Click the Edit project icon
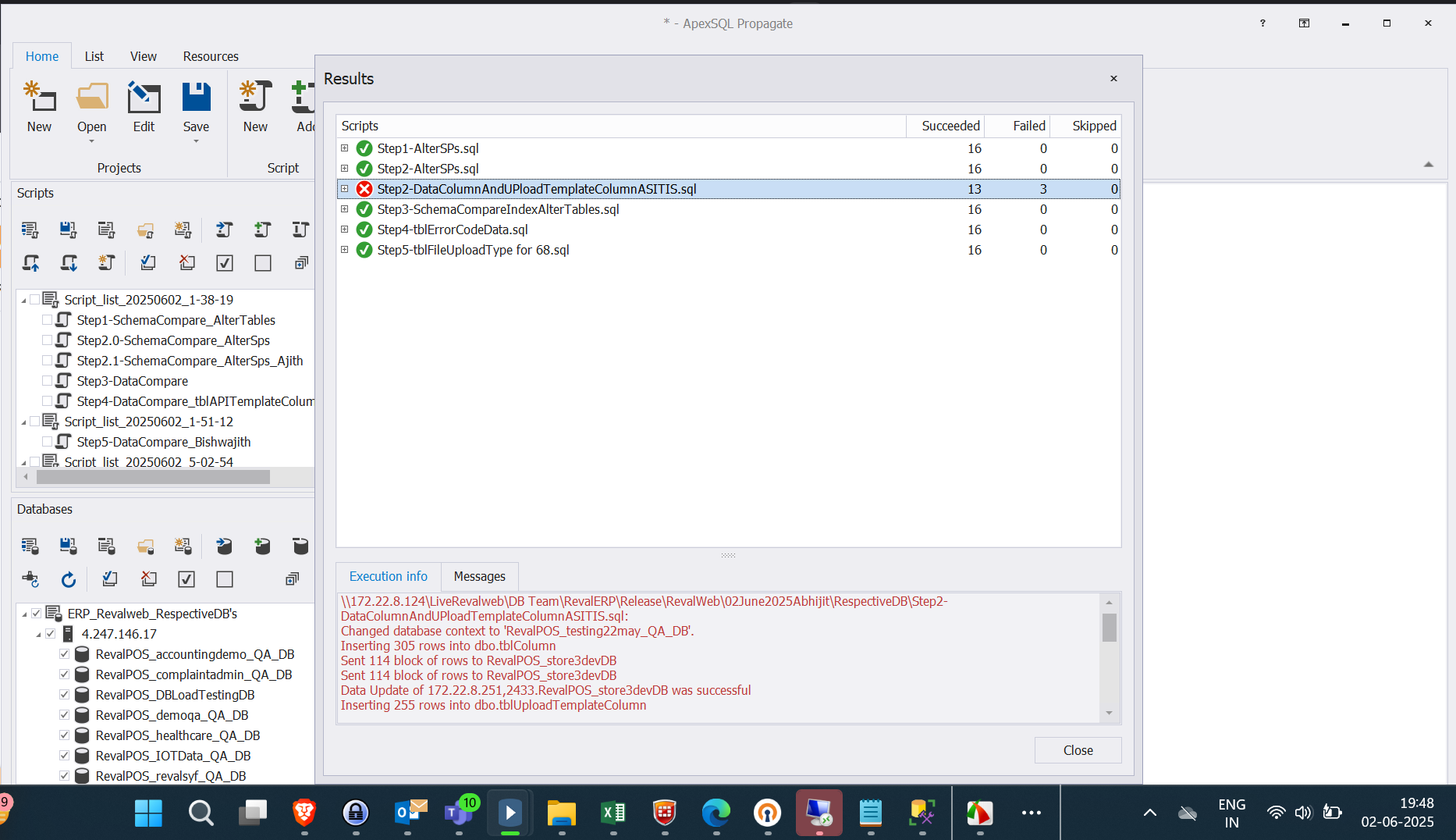 144,98
